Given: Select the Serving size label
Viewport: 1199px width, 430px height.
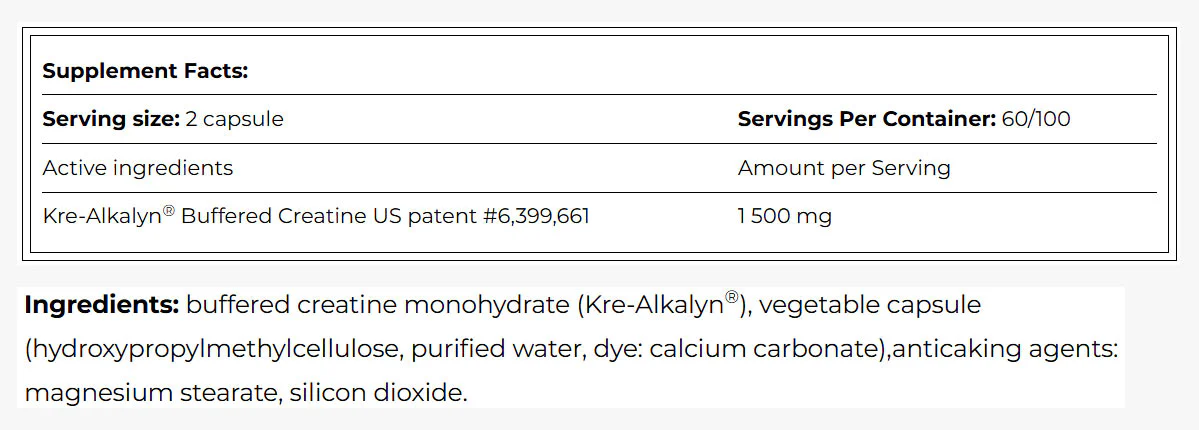Looking at the screenshot, I should 111,120.
